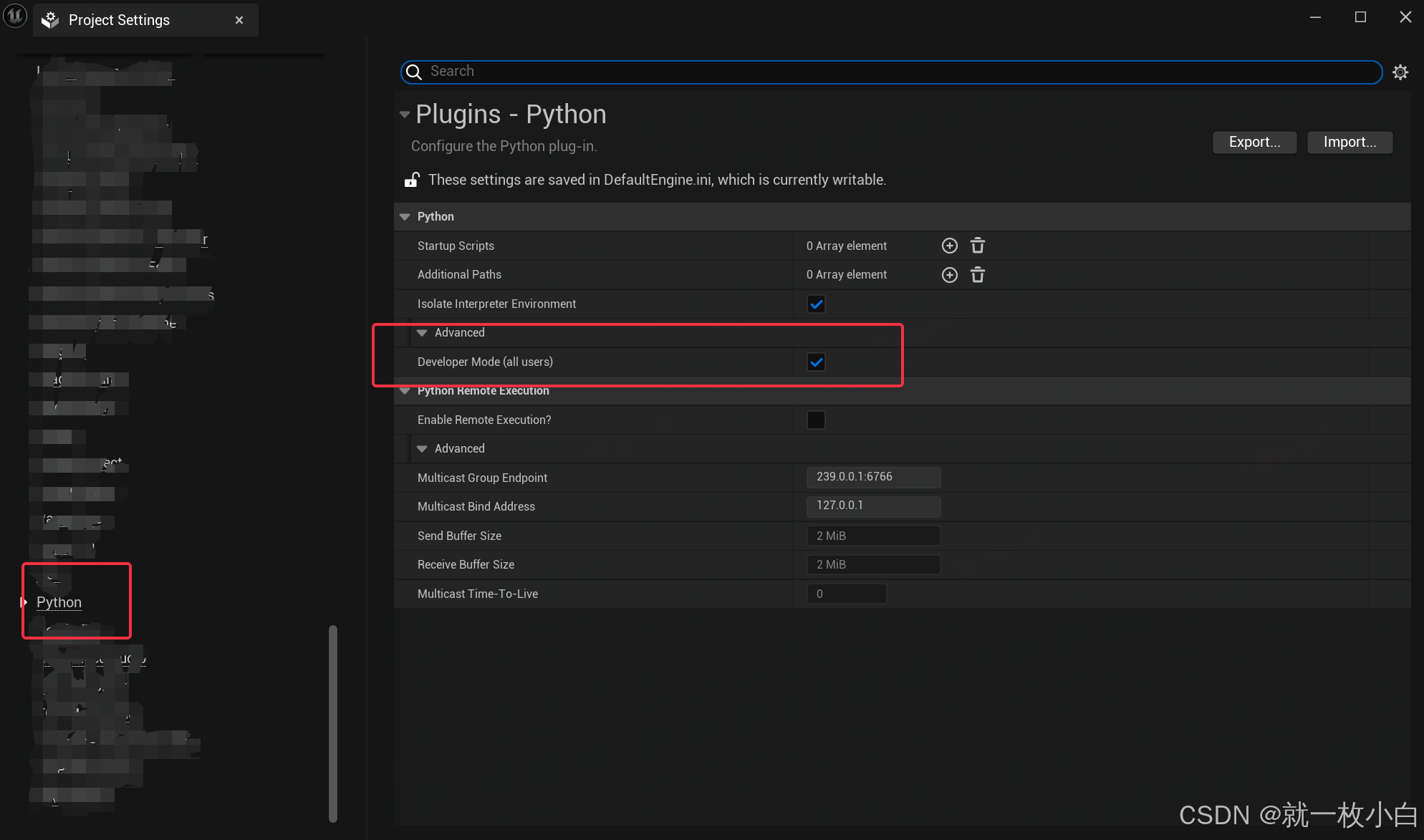Open settings gear next to search bar
This screenshot has width=1424, height=840.
pos(1400,72)
